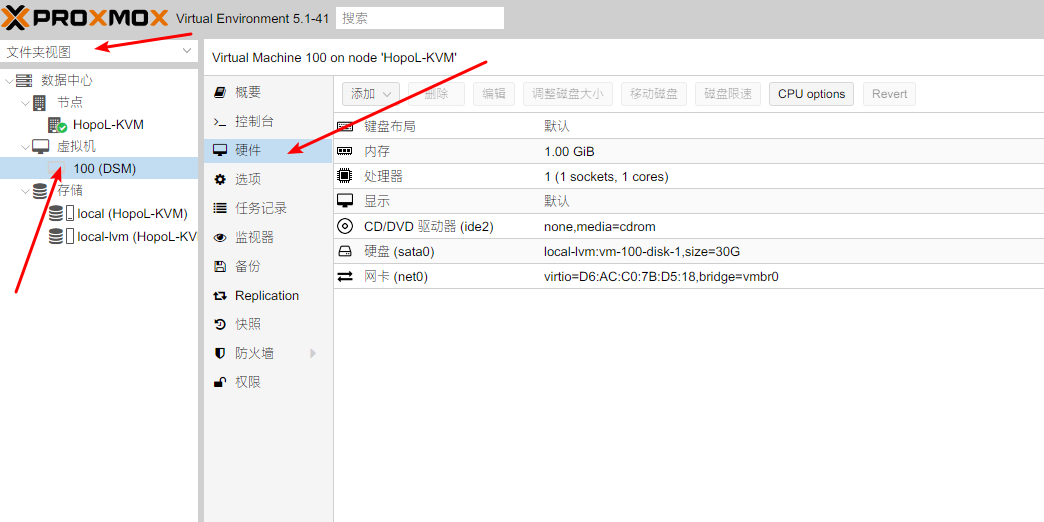Screen dimensions: 1044x522
Task: Click the 任务记录 list icon
Action: (x=220, y=208)
